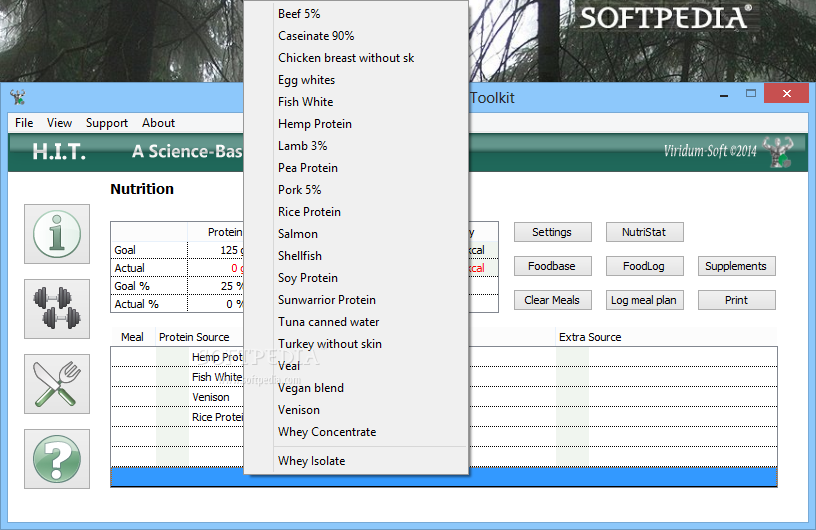The width and height of the screenshot is (816, 530).
Task: Choose Whey Isolate at menu bottom
Action: pyautogui.click(x=356, y=461)
